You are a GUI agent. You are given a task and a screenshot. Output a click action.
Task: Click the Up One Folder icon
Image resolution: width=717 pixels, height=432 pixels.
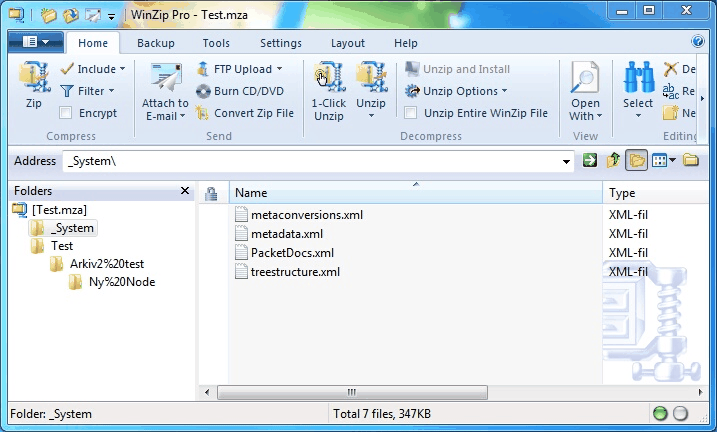click(x=613, y=160)
